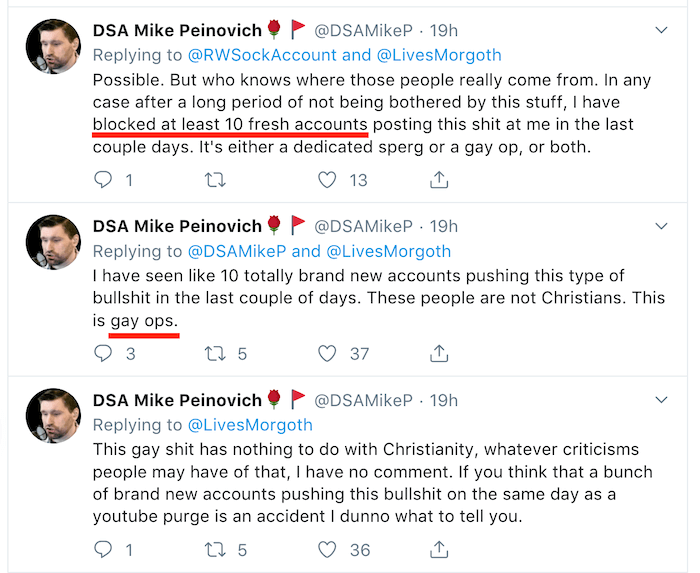
Task: Retweet the first tweet about fresh accounts
Action: point(213,180)
